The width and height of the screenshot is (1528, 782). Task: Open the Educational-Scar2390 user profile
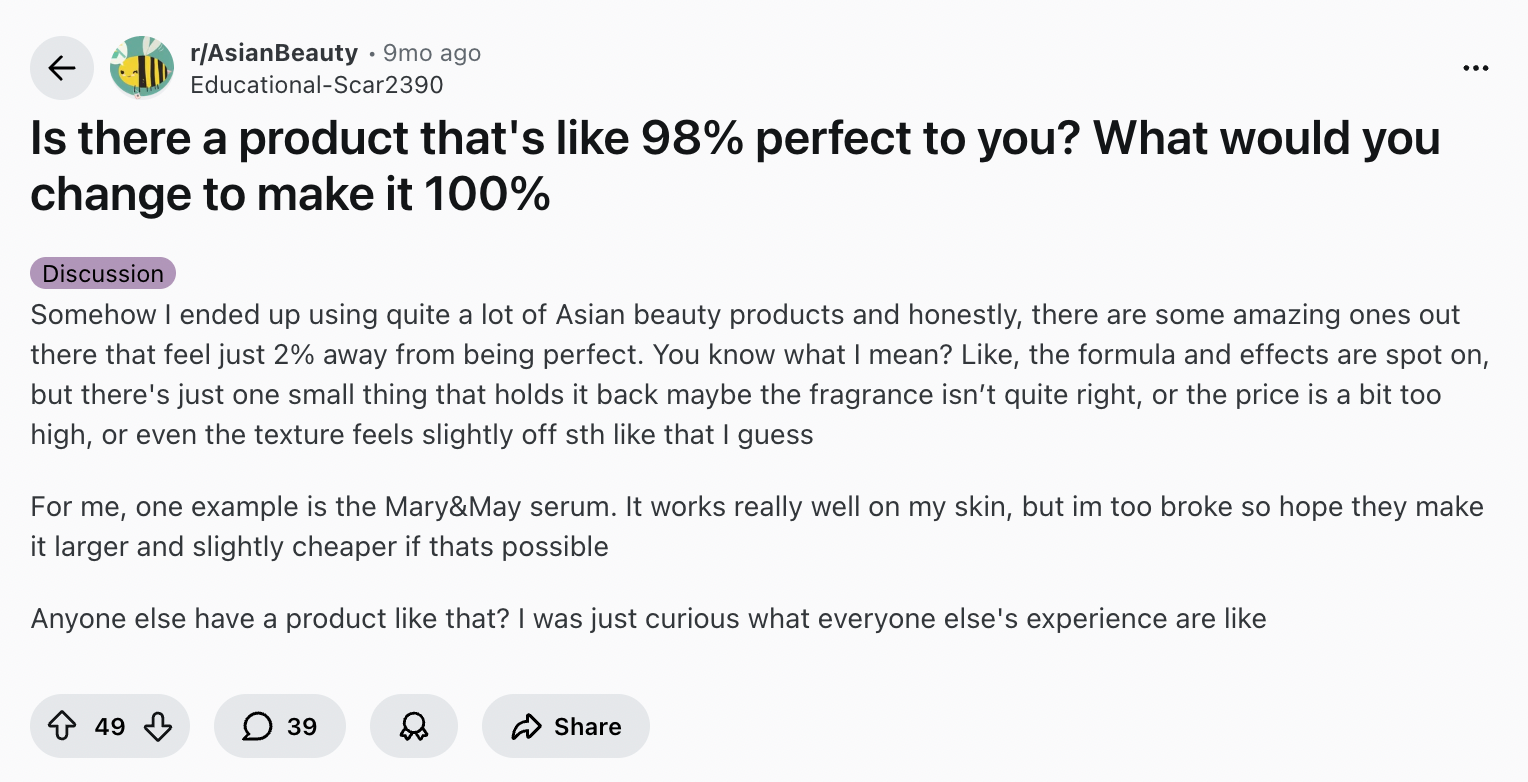tap(316, 84)
